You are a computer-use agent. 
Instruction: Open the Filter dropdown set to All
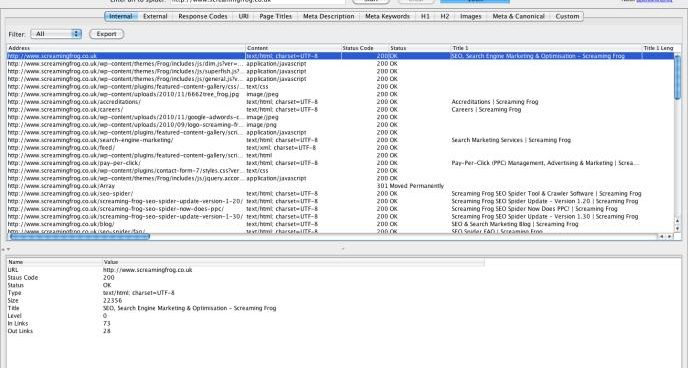point(56,34)
